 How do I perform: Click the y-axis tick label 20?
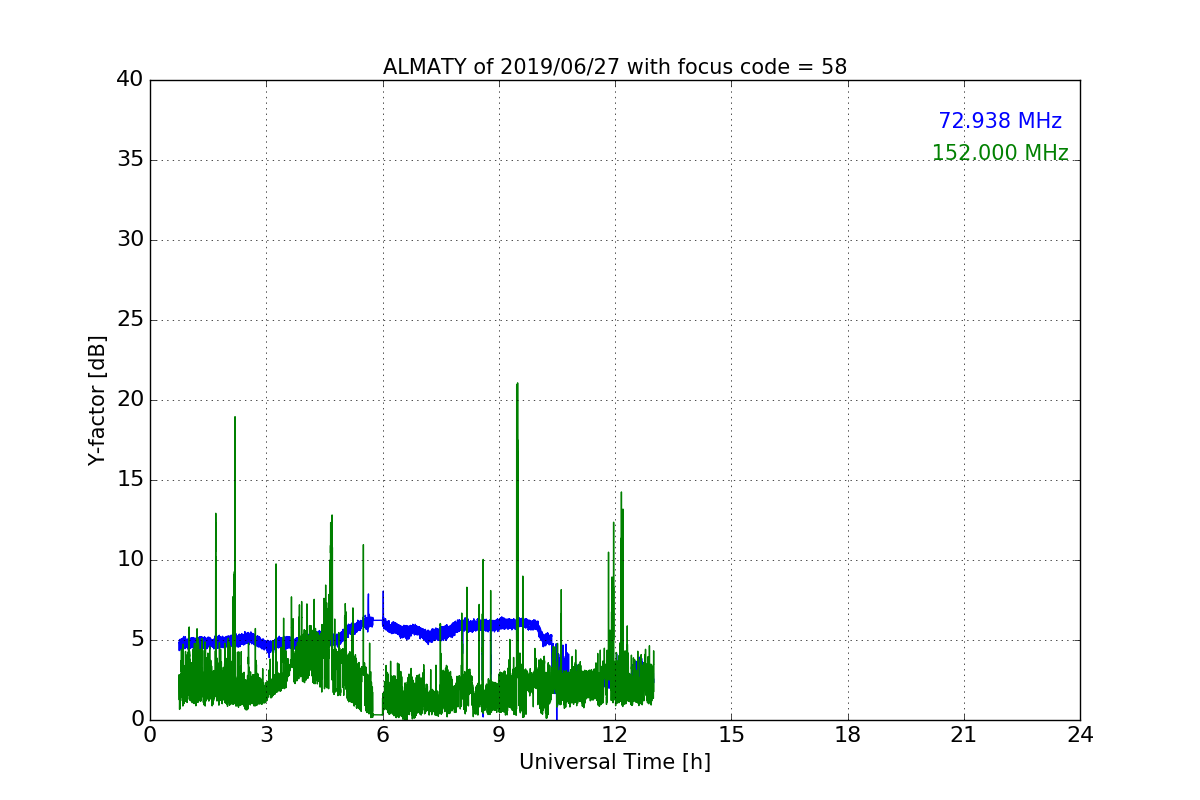(130, 400)
